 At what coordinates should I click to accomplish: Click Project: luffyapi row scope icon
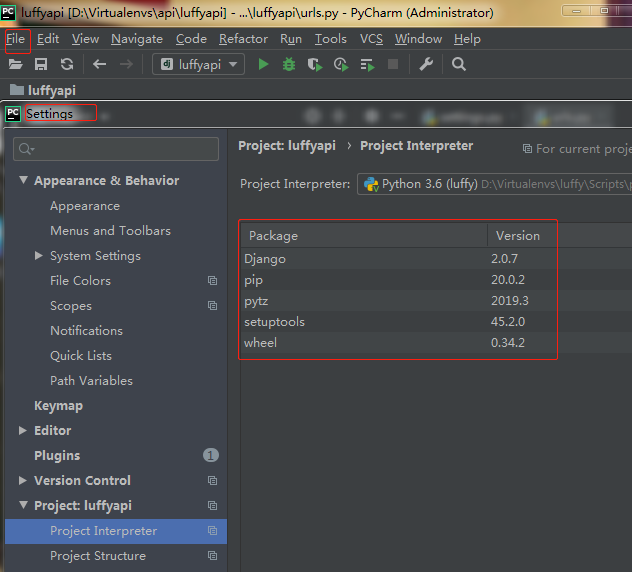pyautogui.click(x=212, y=505)
